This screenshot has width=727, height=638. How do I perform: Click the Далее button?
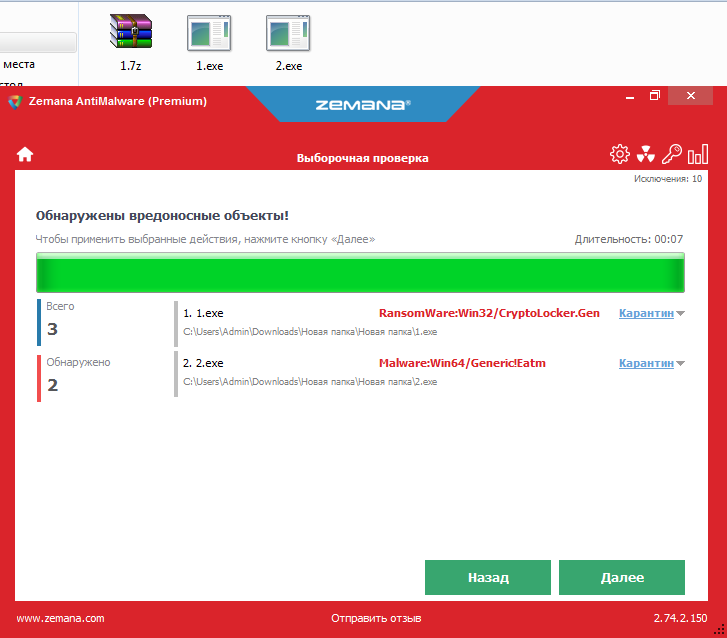622,577
